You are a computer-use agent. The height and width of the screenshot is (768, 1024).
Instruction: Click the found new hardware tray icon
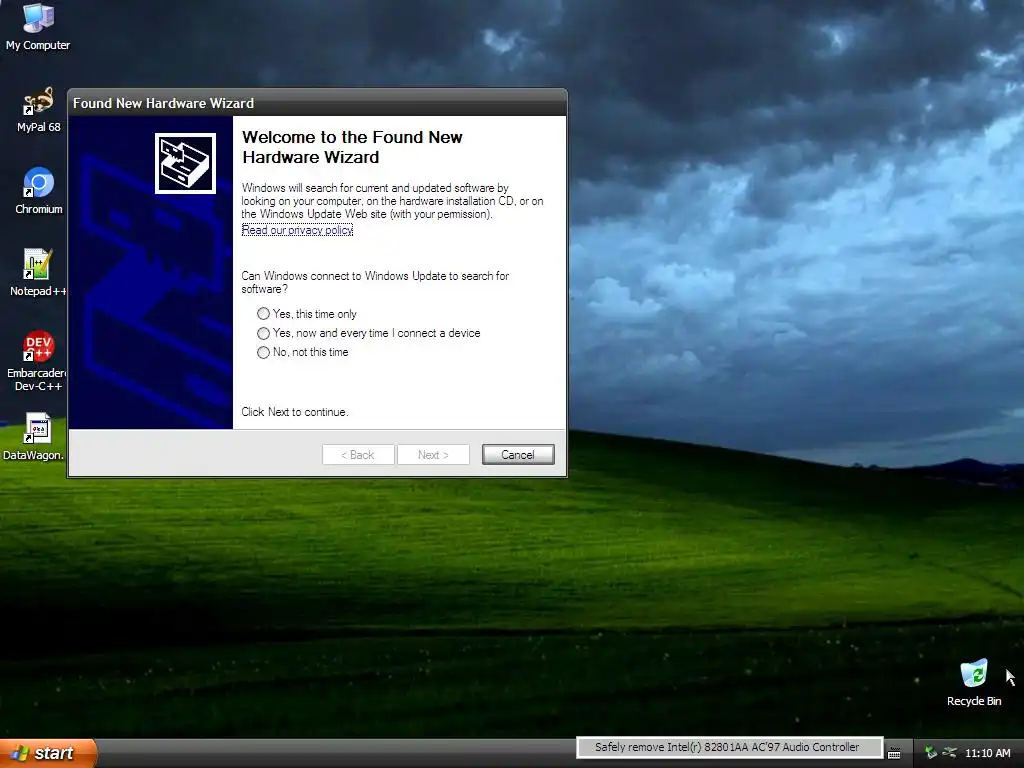pos(950,752)
